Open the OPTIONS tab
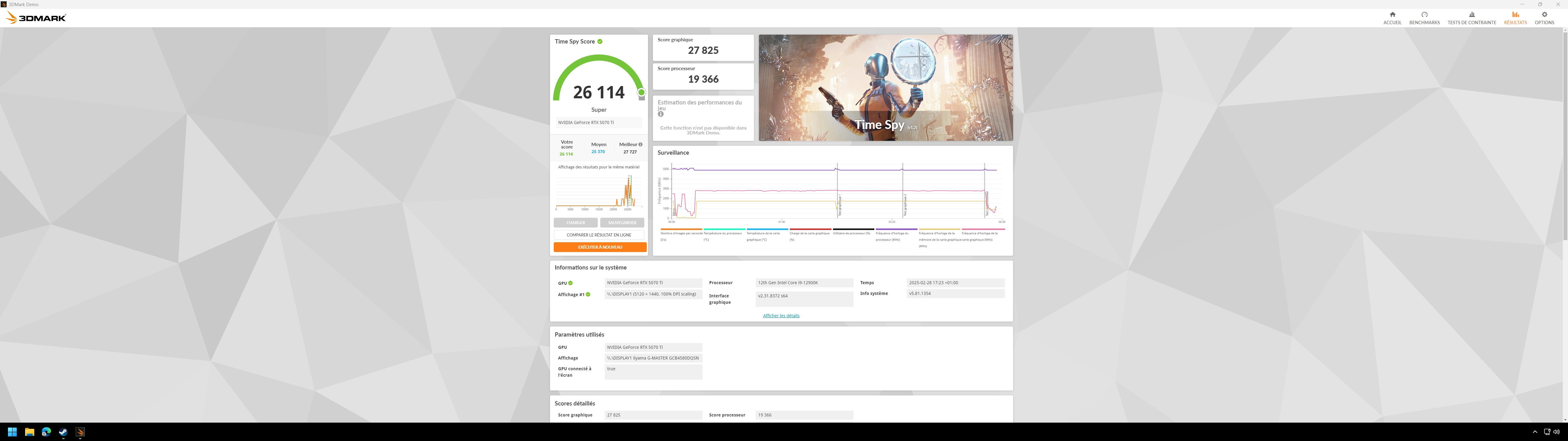Viewport: 1568px width, 441px height. pyautogui.click(x=1544, y=18)
